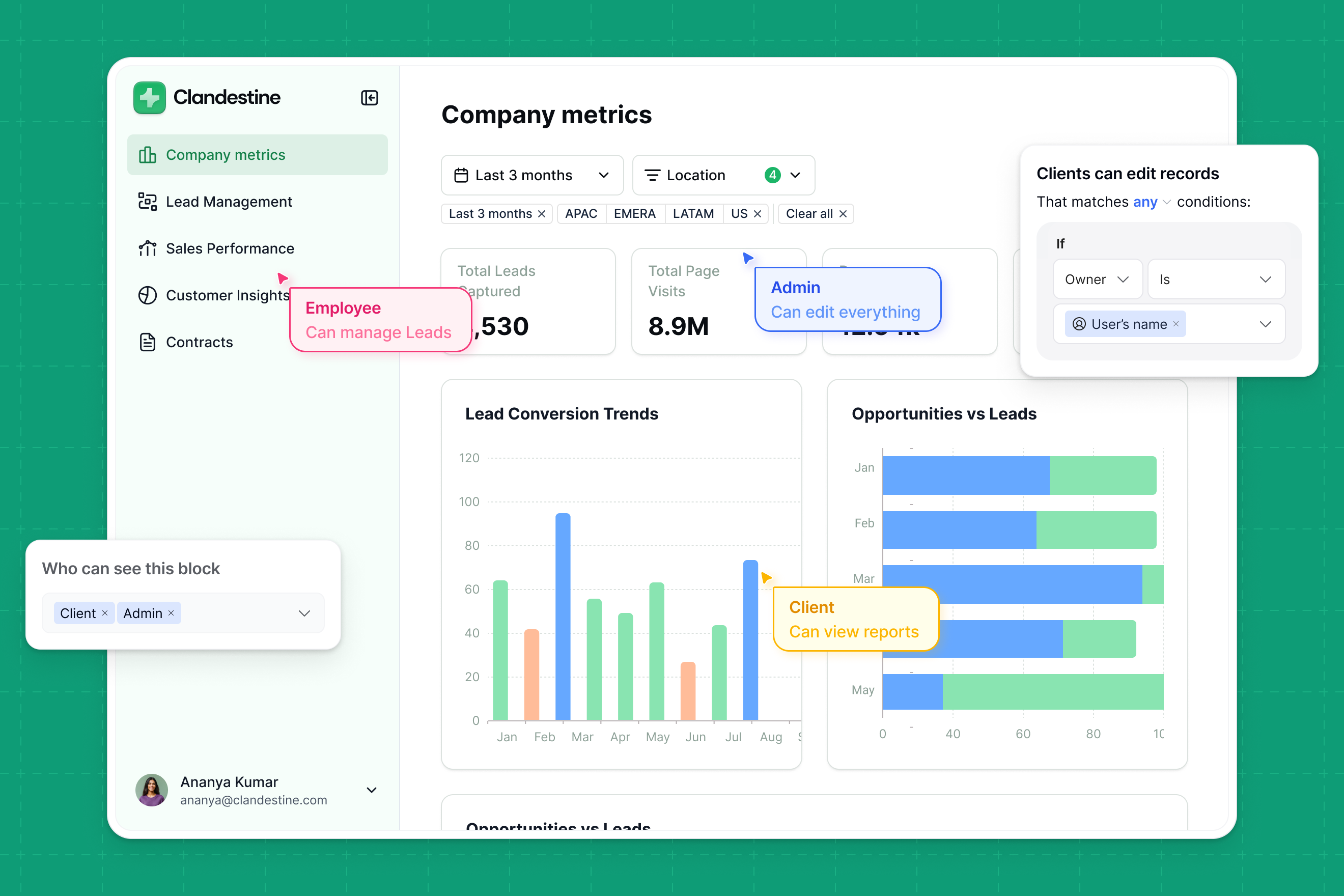Collapse the sidebar panel icon
Viewport: 1344px width, 896px height.
[x=369, y=98]
